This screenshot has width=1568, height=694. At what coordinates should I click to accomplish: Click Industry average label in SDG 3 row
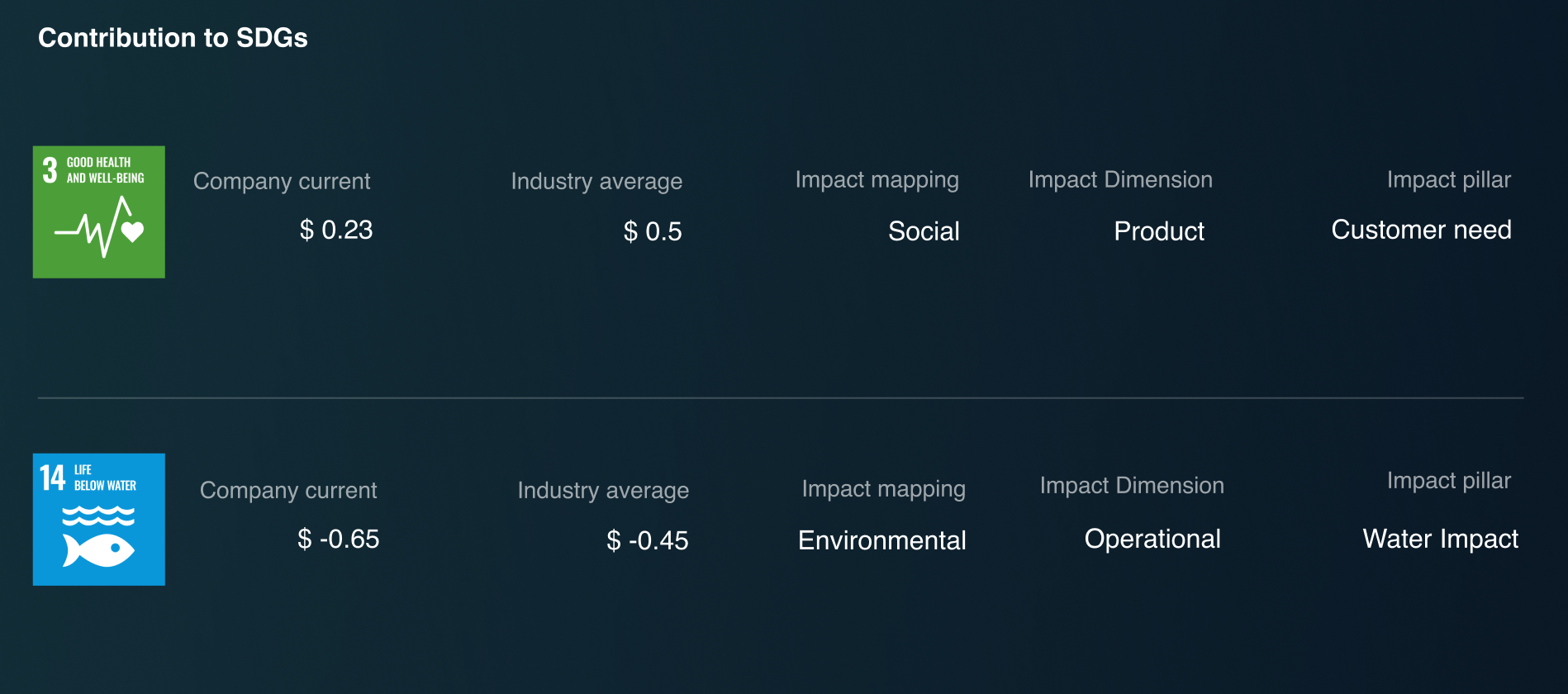[596, 181]
